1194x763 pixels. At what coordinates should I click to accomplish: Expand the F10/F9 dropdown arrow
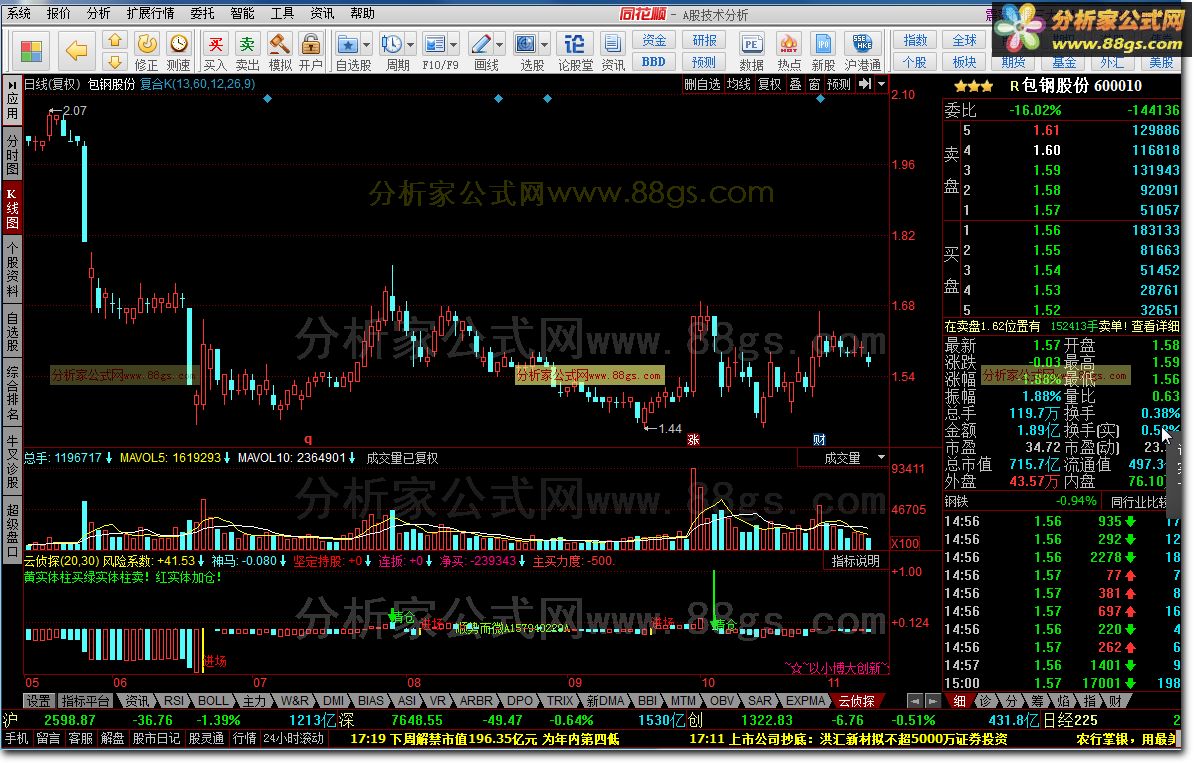click(454, 45)
